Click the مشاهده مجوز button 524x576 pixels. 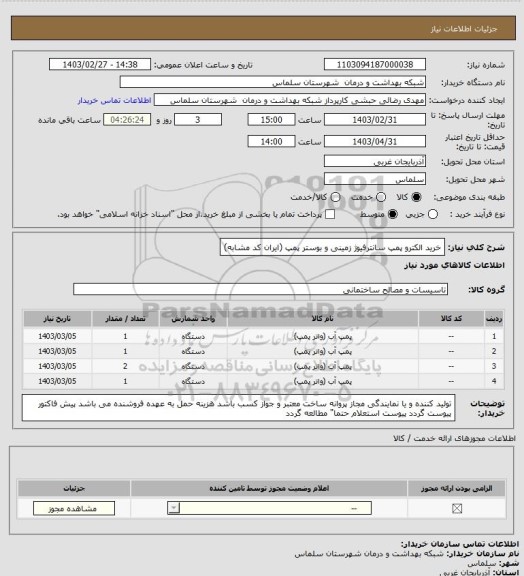pos(74,508)
